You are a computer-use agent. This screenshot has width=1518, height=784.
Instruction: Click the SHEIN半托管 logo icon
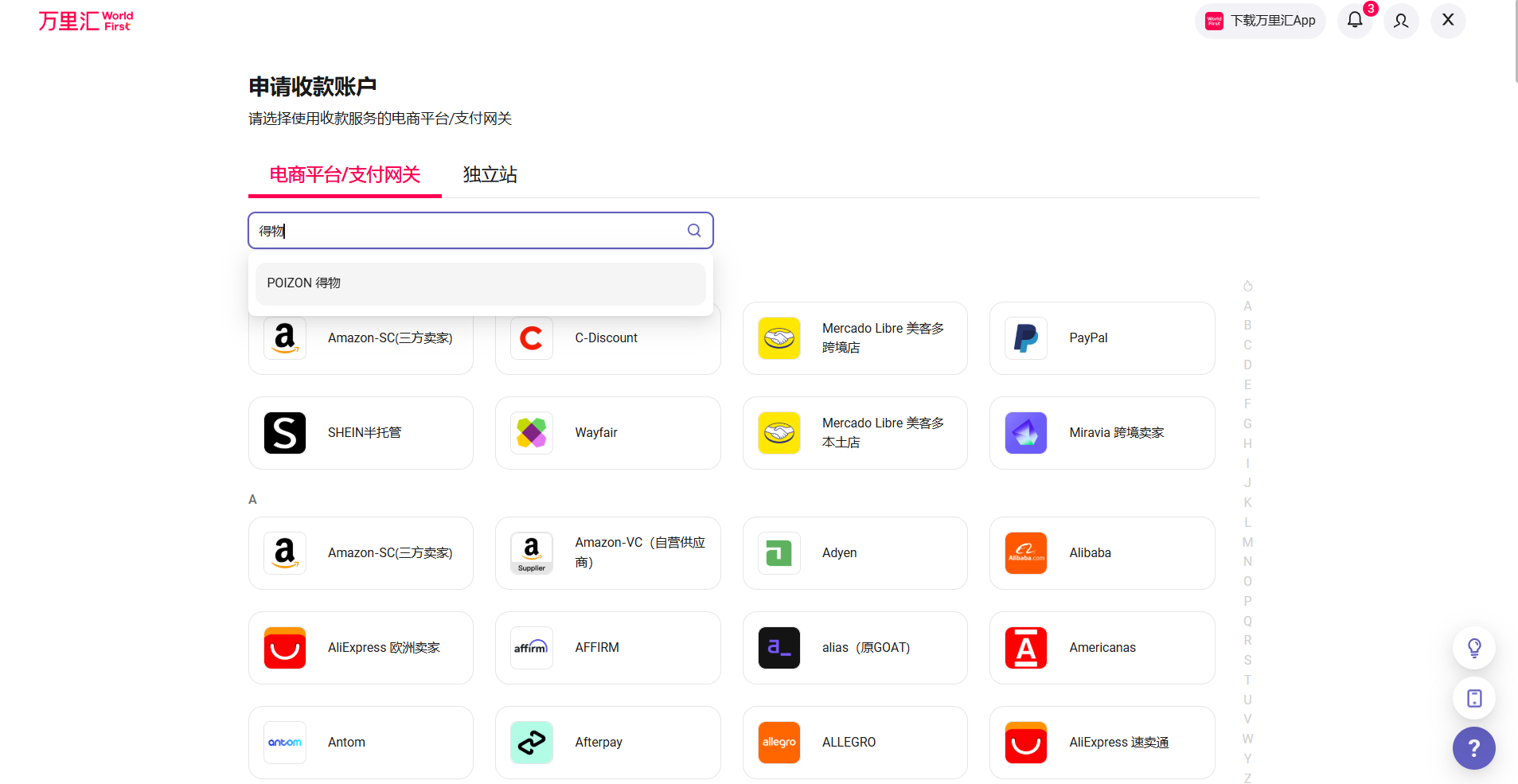click(285, 433)
